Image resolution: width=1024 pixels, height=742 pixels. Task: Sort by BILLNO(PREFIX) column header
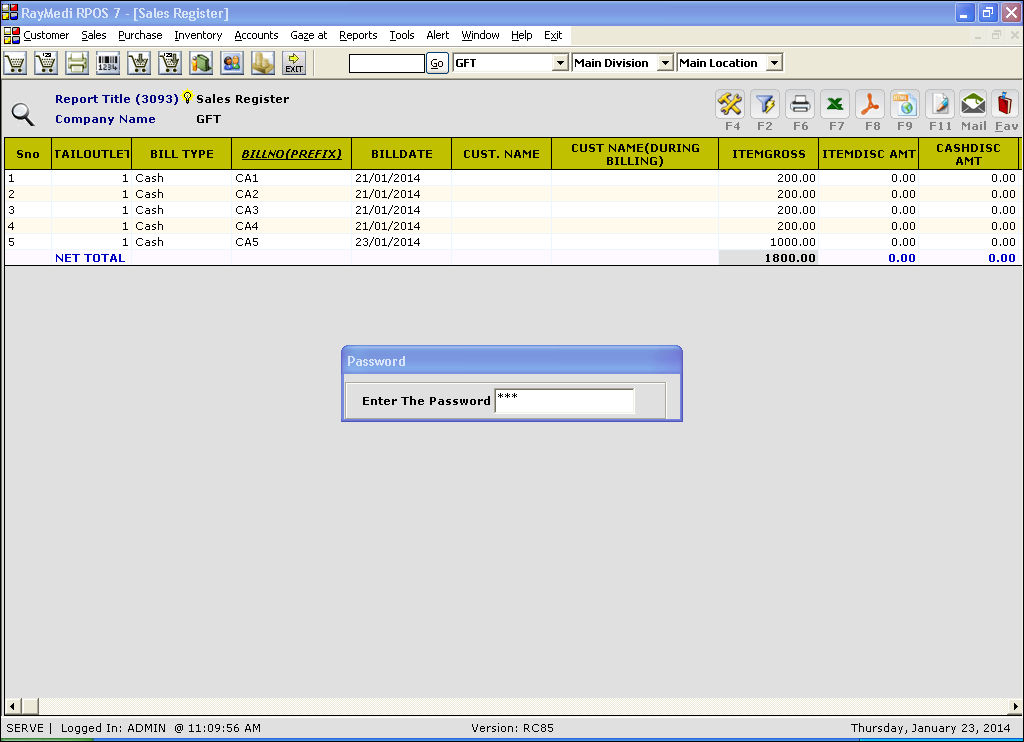291,154
